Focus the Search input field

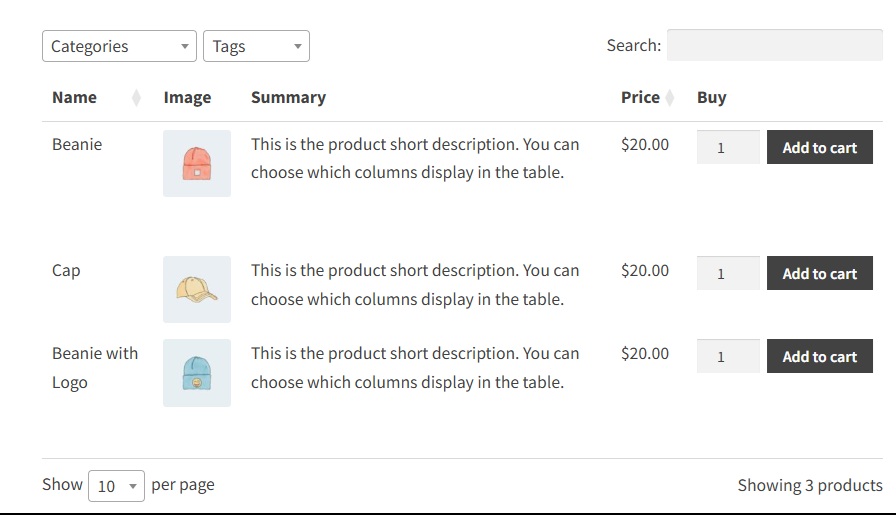click(x=774, y=45)
